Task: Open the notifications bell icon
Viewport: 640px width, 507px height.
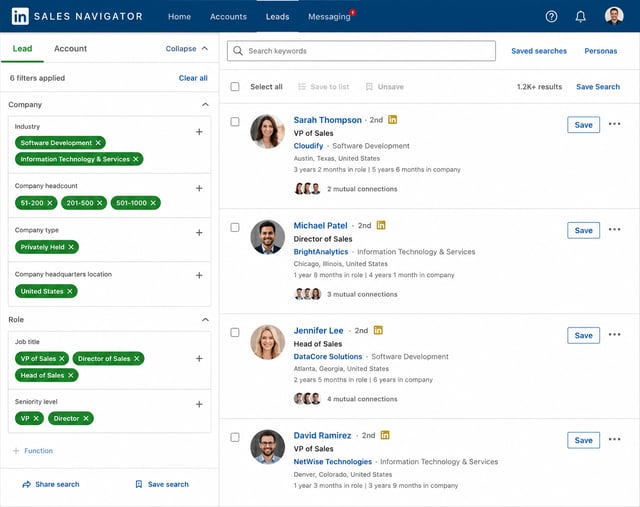Action: [x=580, y=16]
